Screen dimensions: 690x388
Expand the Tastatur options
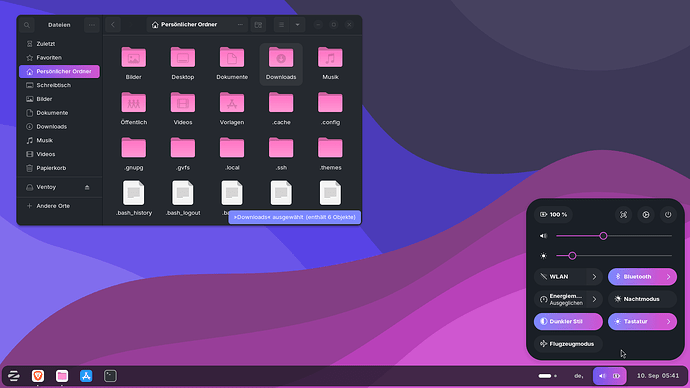point(668,322)
